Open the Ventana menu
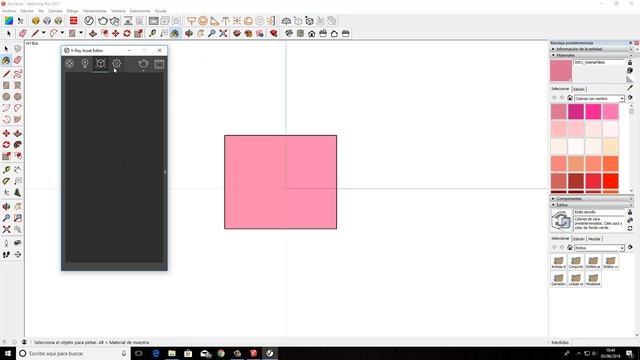This screenshot has height=360, width=640. pyautogui.click(x=118, y=11)
